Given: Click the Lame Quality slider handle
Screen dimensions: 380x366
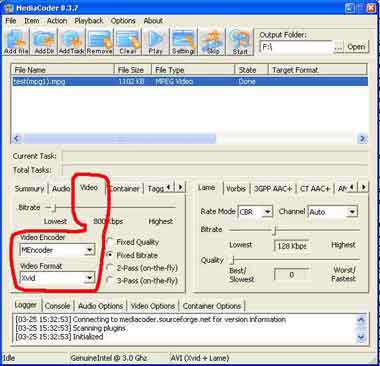Looking at the screenshot, I should pos(233,260).
